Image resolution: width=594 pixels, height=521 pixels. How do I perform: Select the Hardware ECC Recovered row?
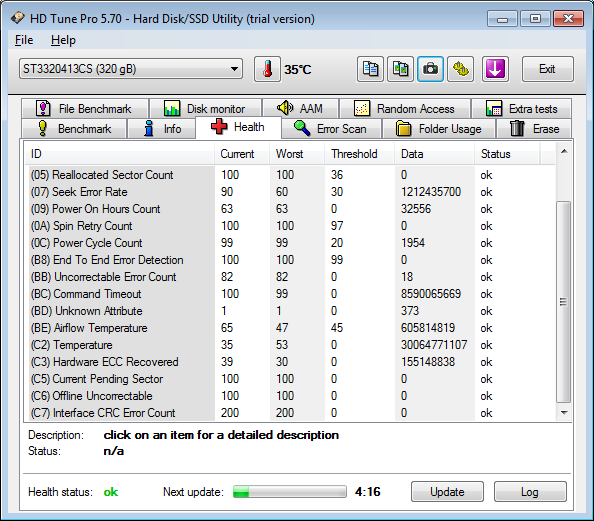[290, 362]
